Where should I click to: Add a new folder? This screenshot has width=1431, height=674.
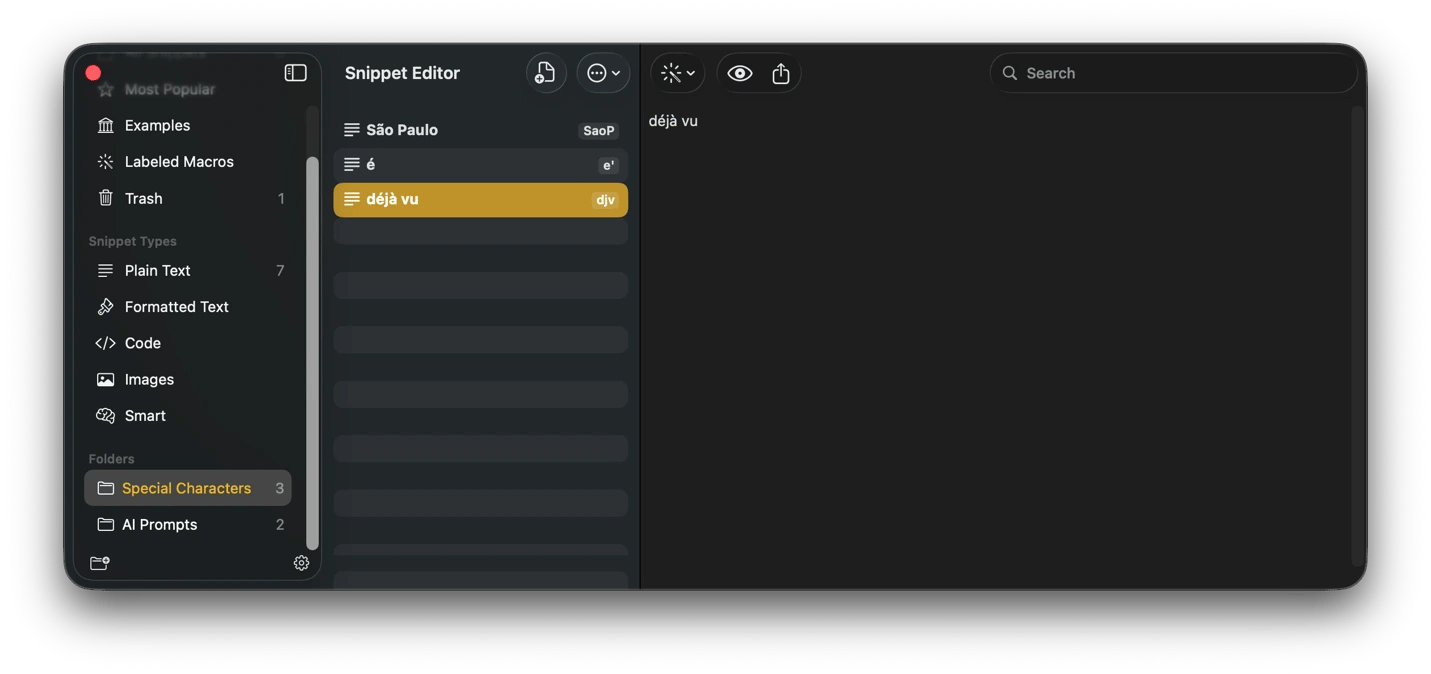tap(100, 563)
